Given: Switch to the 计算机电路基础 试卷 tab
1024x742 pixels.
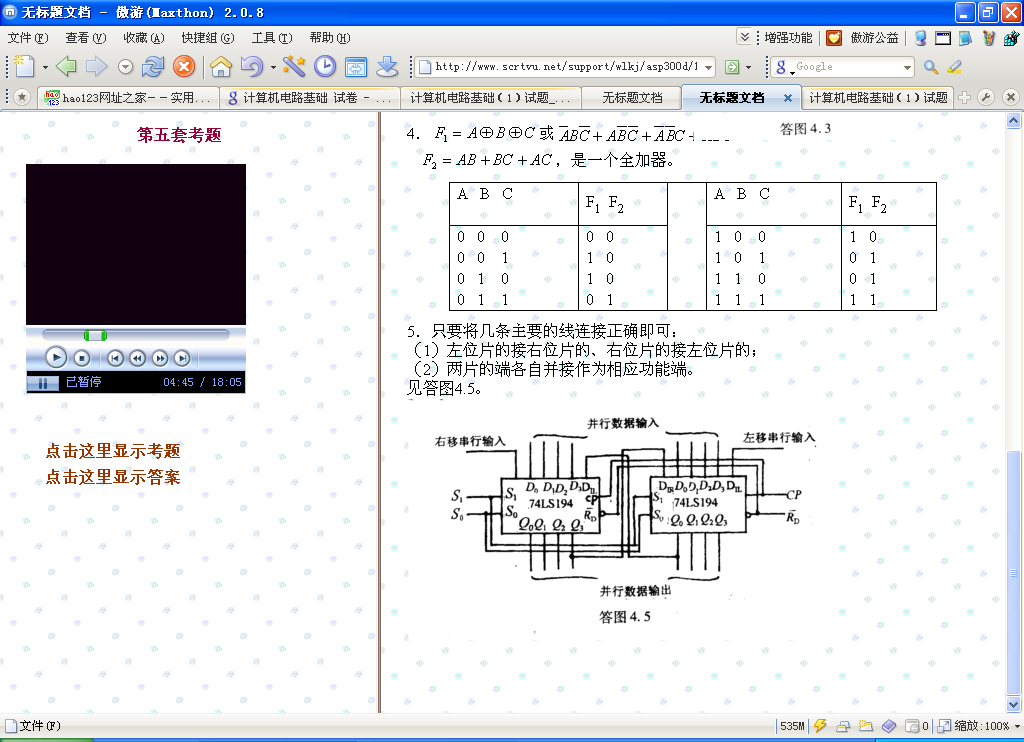Looking at the screenshot, I should click(x=310, y=98).
